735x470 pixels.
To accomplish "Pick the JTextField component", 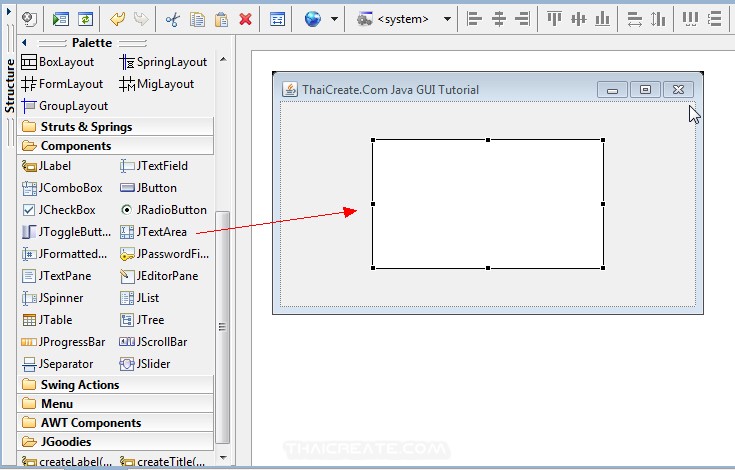I will tap(154, 166).
